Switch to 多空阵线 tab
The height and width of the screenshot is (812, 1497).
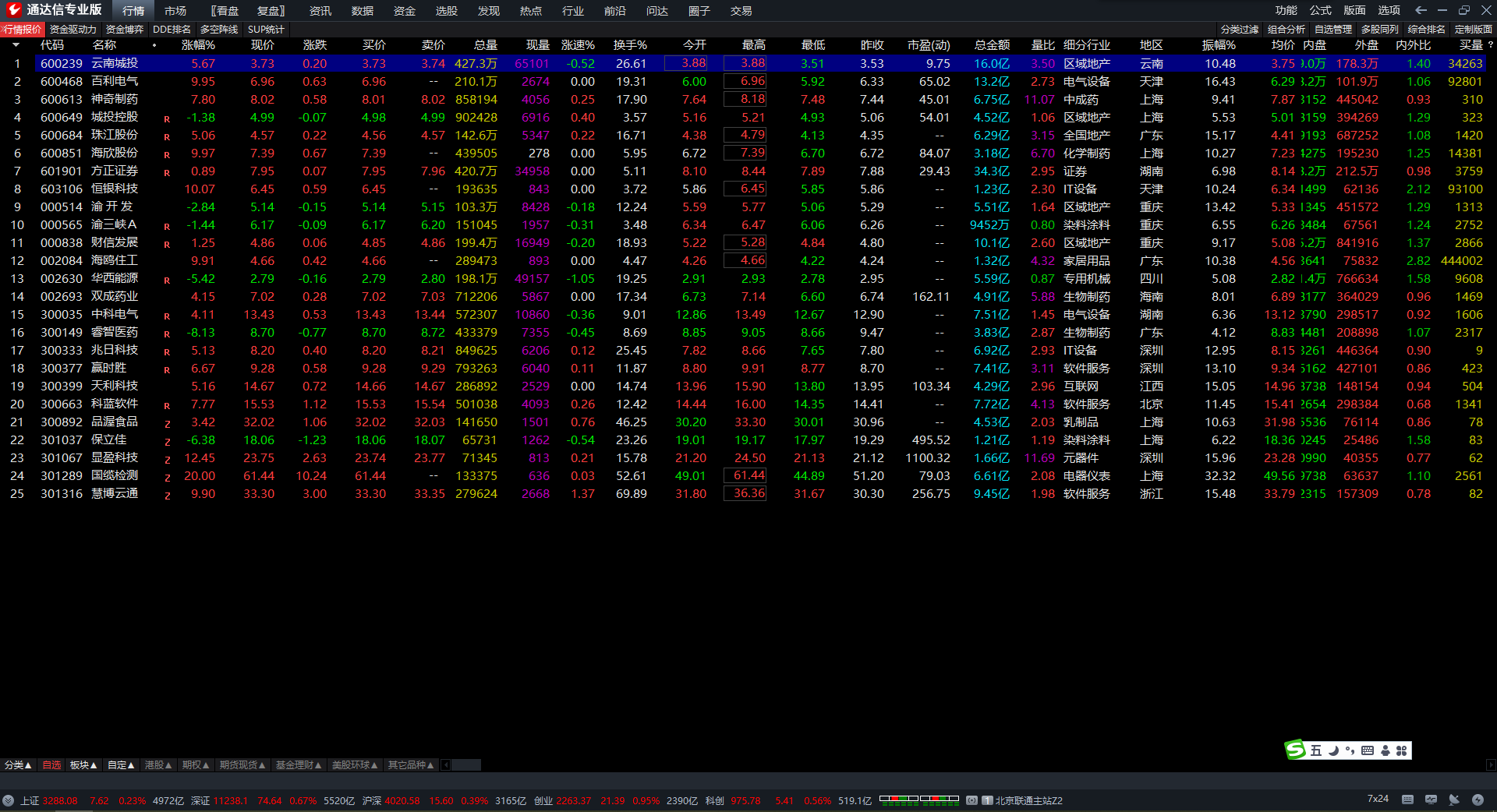219,29
